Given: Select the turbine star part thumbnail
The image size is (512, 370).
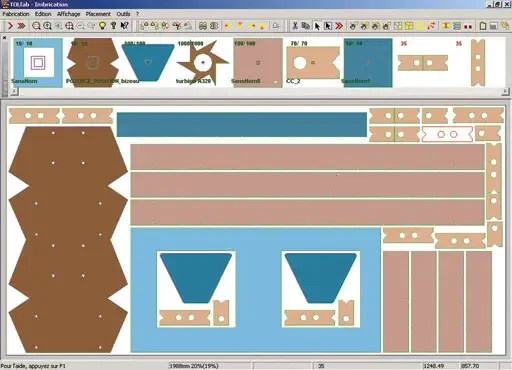Looking at the screenshot, I should tap(202, 63).
